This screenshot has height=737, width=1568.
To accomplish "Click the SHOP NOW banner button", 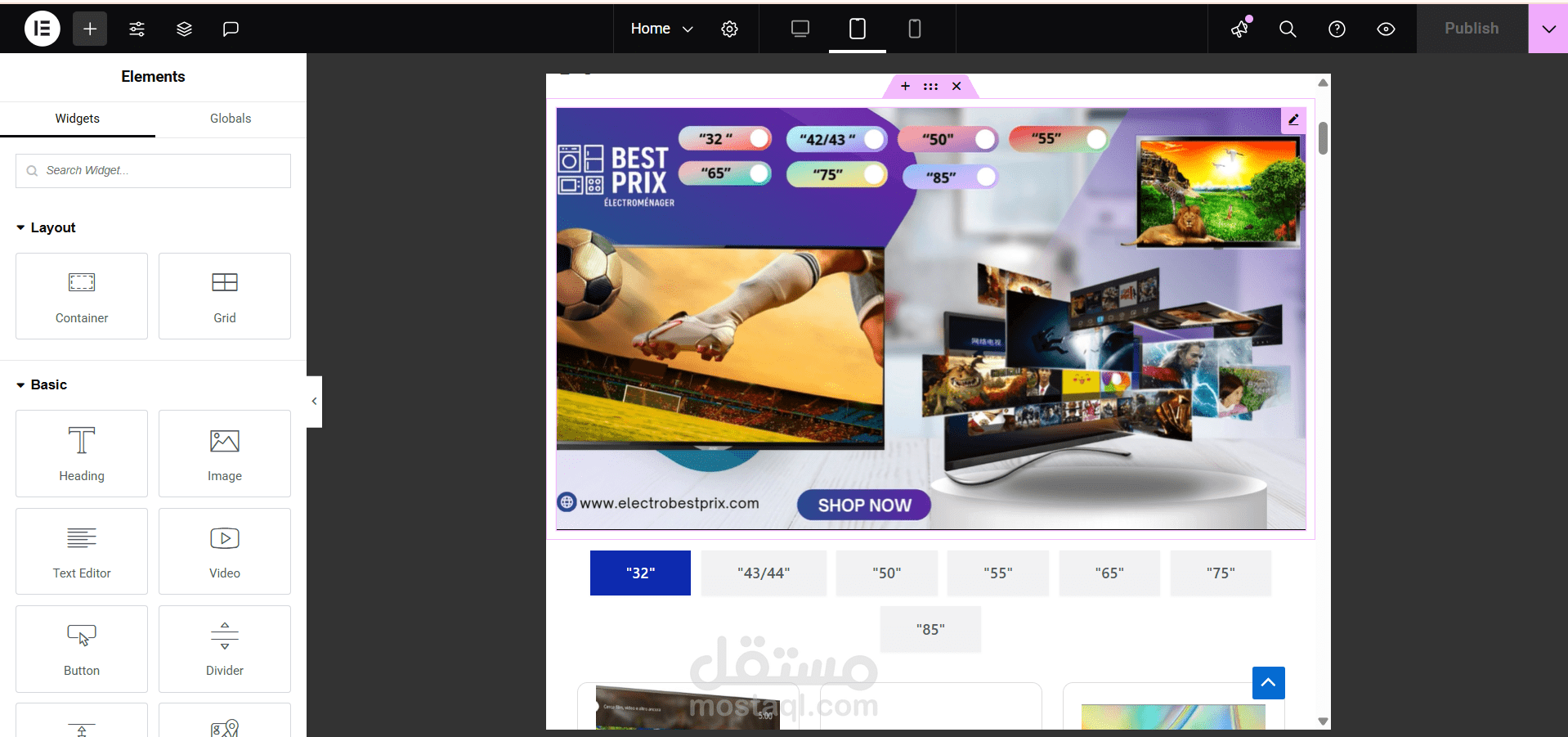I will (x=864, y=506).
